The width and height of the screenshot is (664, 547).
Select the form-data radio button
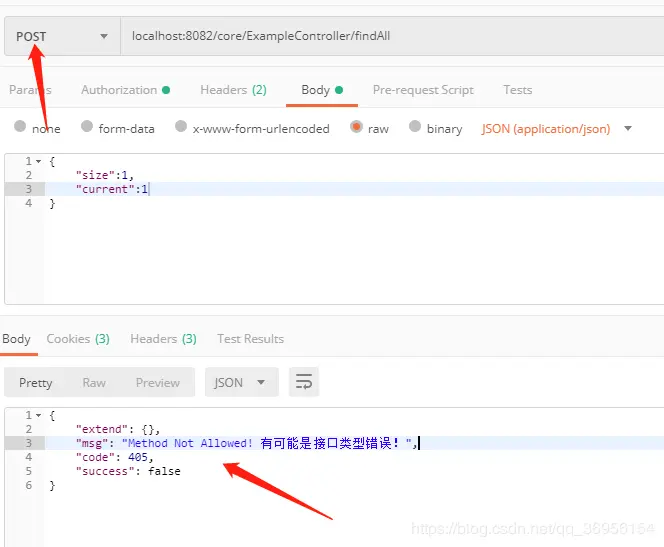pos(87,126)
